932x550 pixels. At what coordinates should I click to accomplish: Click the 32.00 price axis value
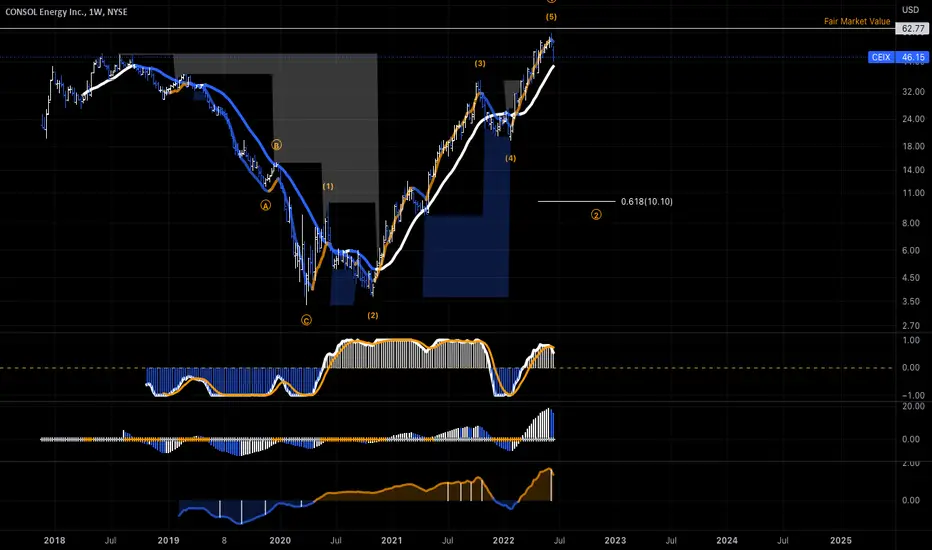913,92
